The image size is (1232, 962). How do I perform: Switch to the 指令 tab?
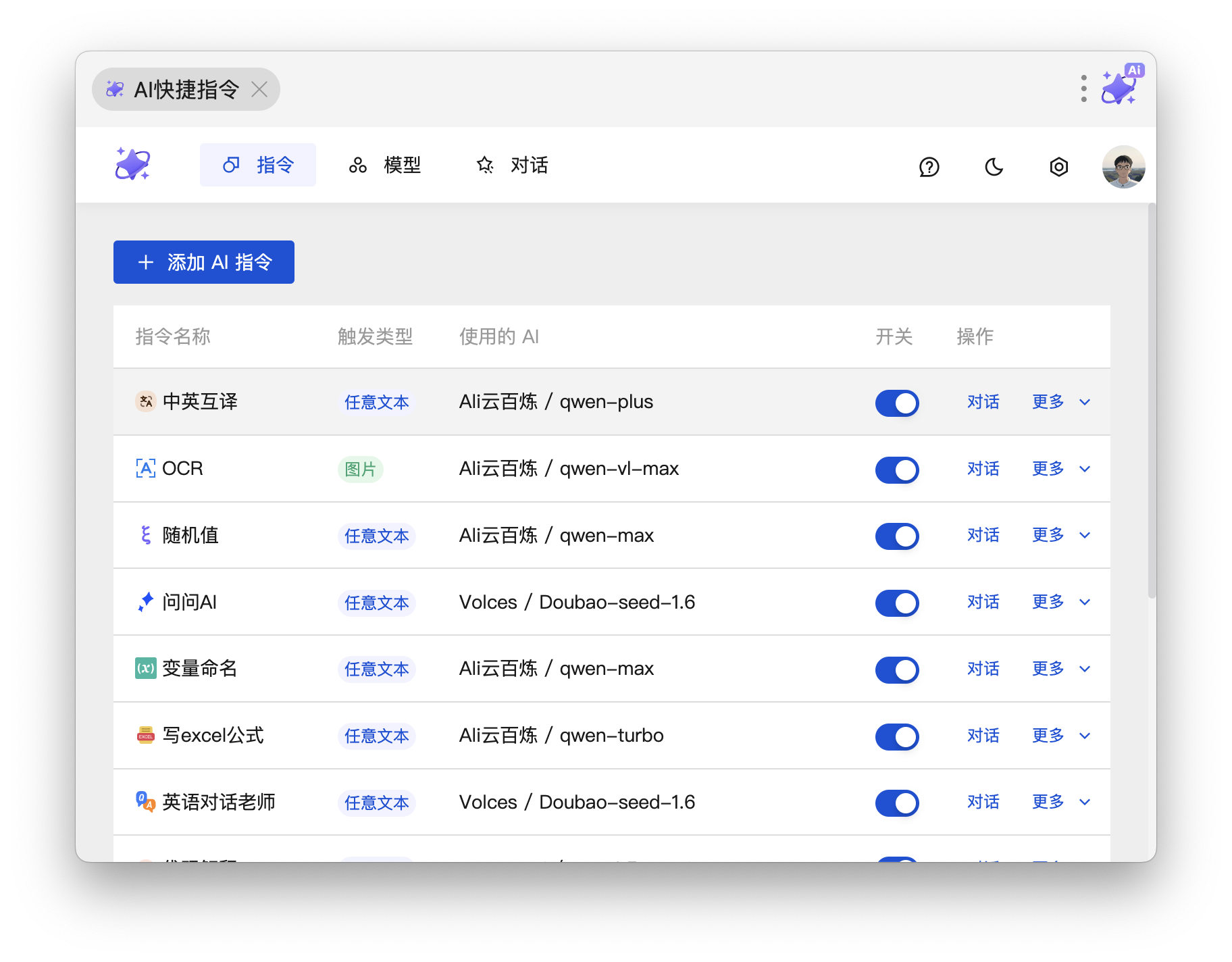(258, 165)
